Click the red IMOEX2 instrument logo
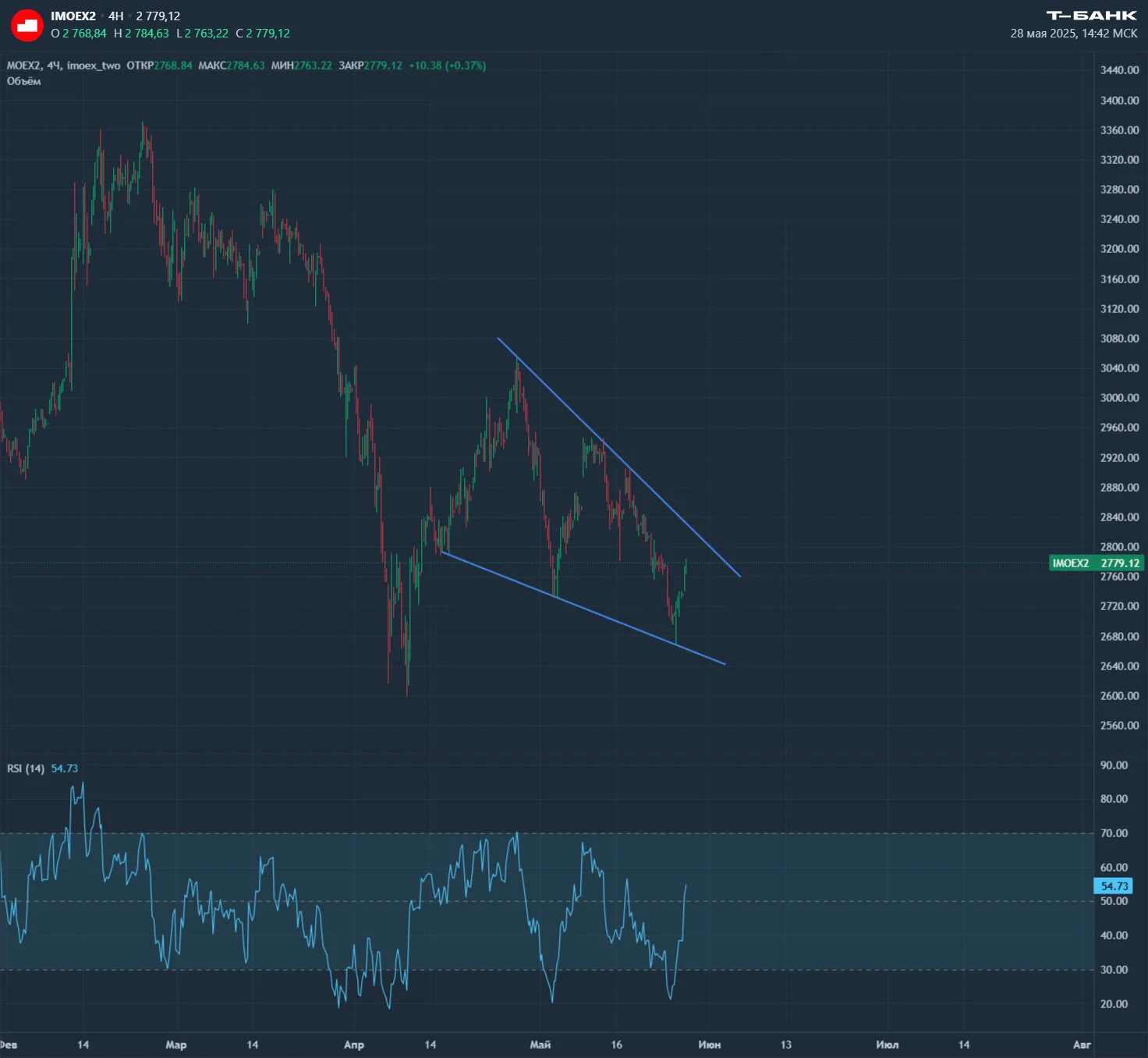The image size is (1148, 1058). [27, 25]
